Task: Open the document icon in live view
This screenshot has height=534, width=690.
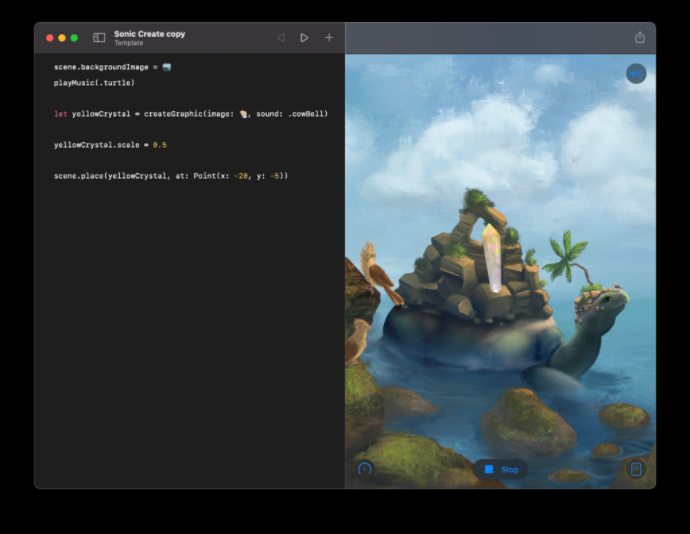Action: (635, 468)
